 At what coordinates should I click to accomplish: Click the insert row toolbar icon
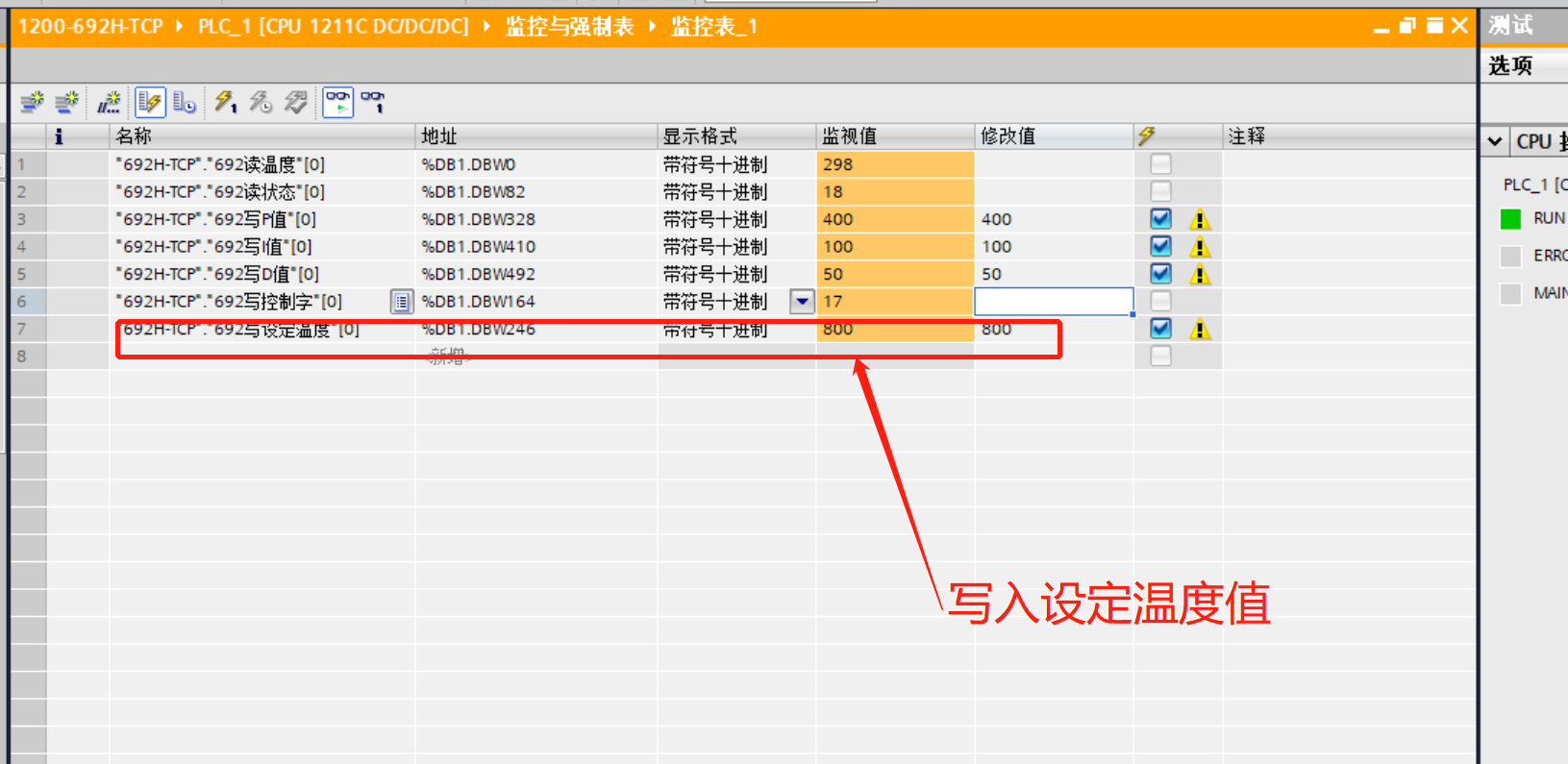click(33, 102)
